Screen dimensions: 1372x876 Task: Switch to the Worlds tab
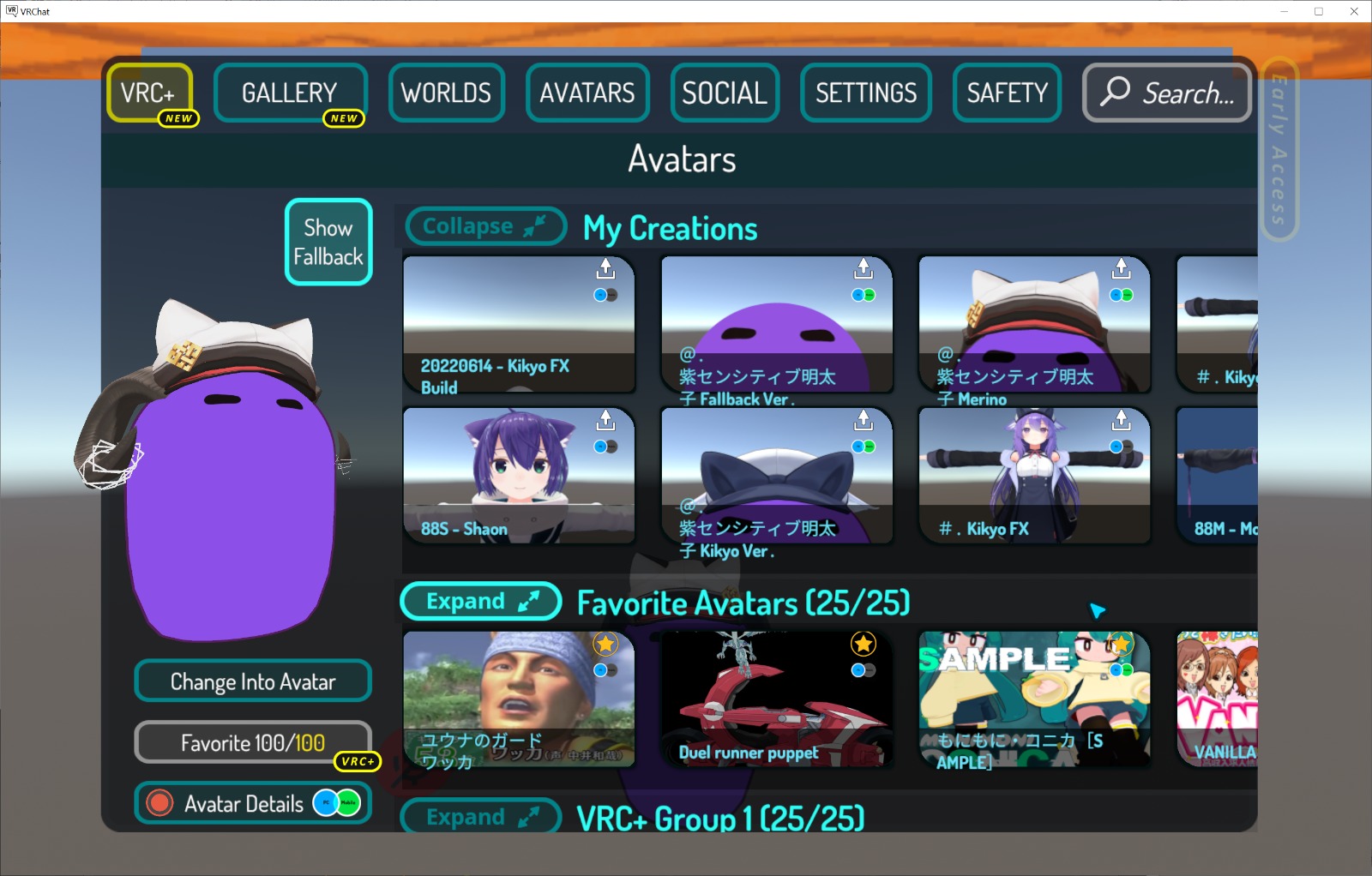click(446, 93)
